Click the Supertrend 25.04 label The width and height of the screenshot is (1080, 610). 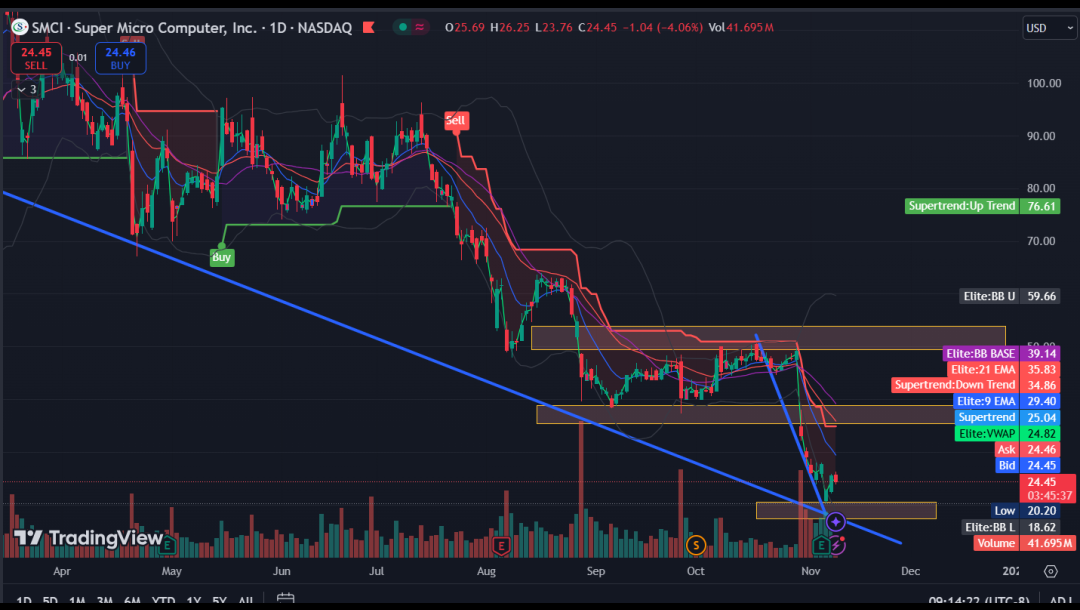1007,417
